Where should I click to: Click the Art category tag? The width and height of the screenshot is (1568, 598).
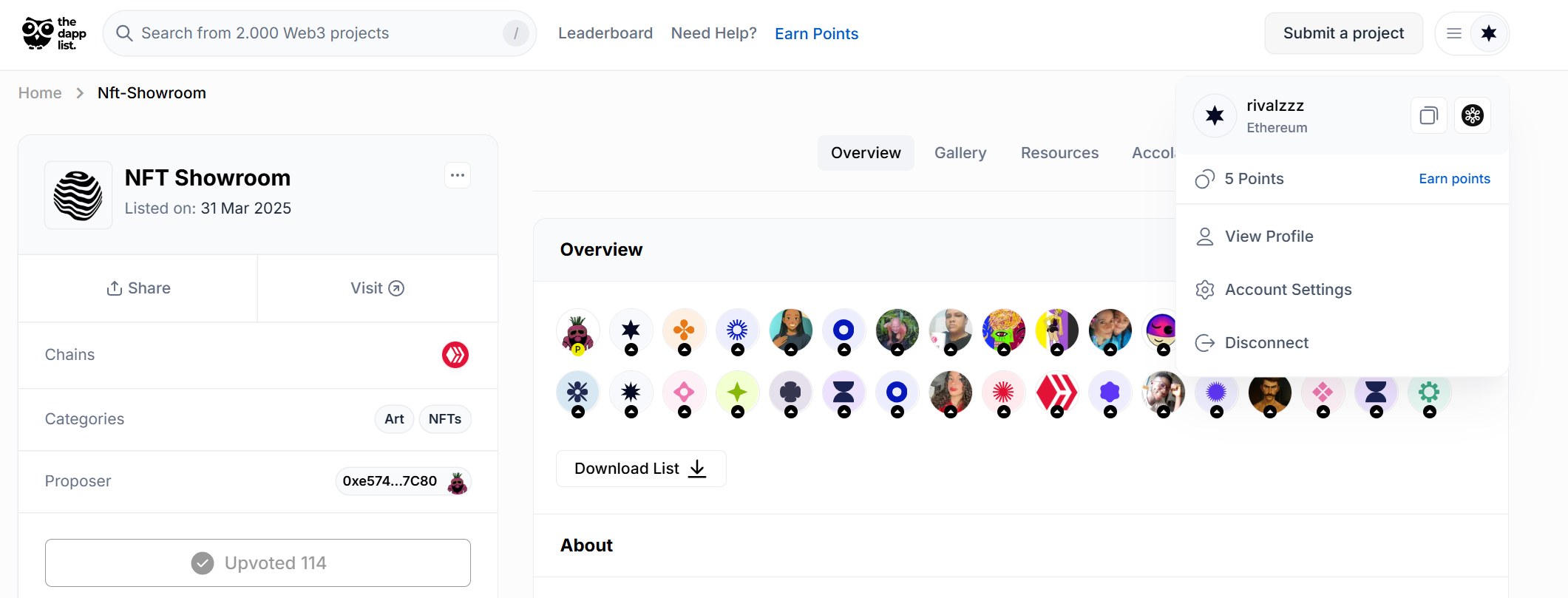pos(394,419)
